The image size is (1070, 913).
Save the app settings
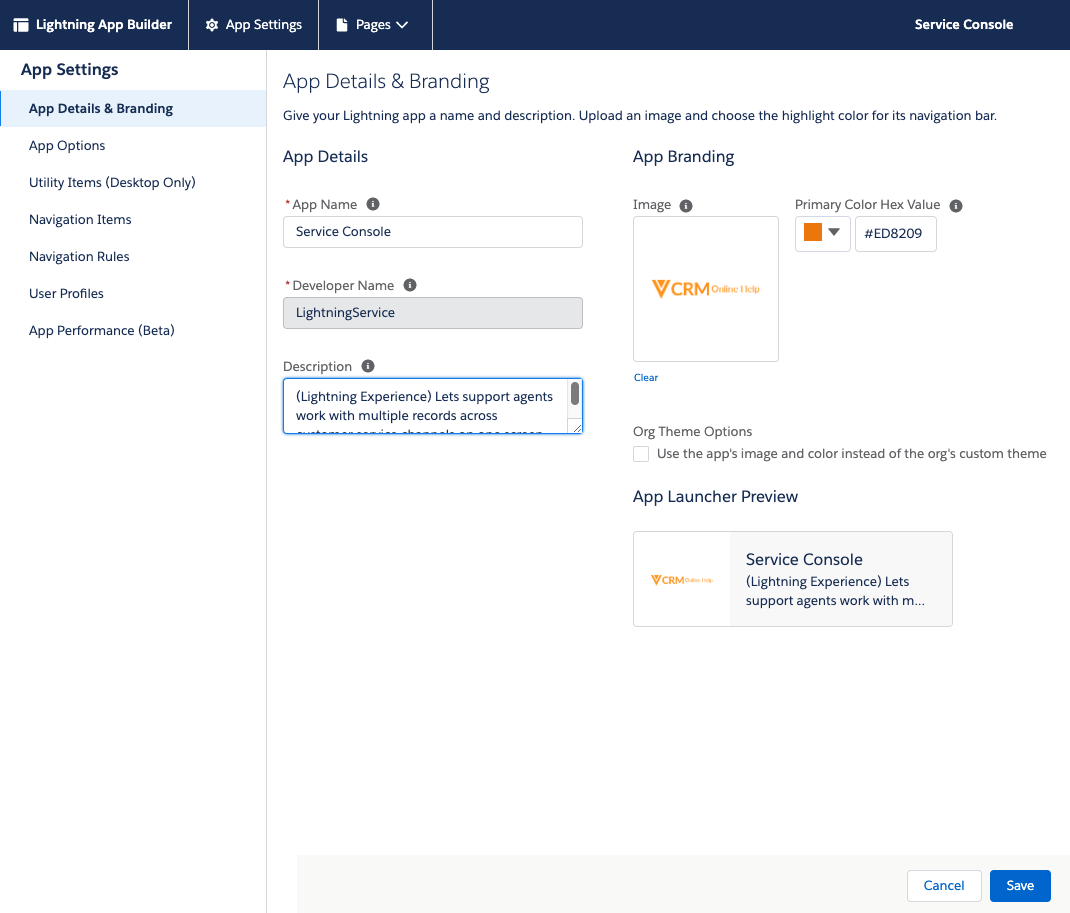click(1020, 885)
